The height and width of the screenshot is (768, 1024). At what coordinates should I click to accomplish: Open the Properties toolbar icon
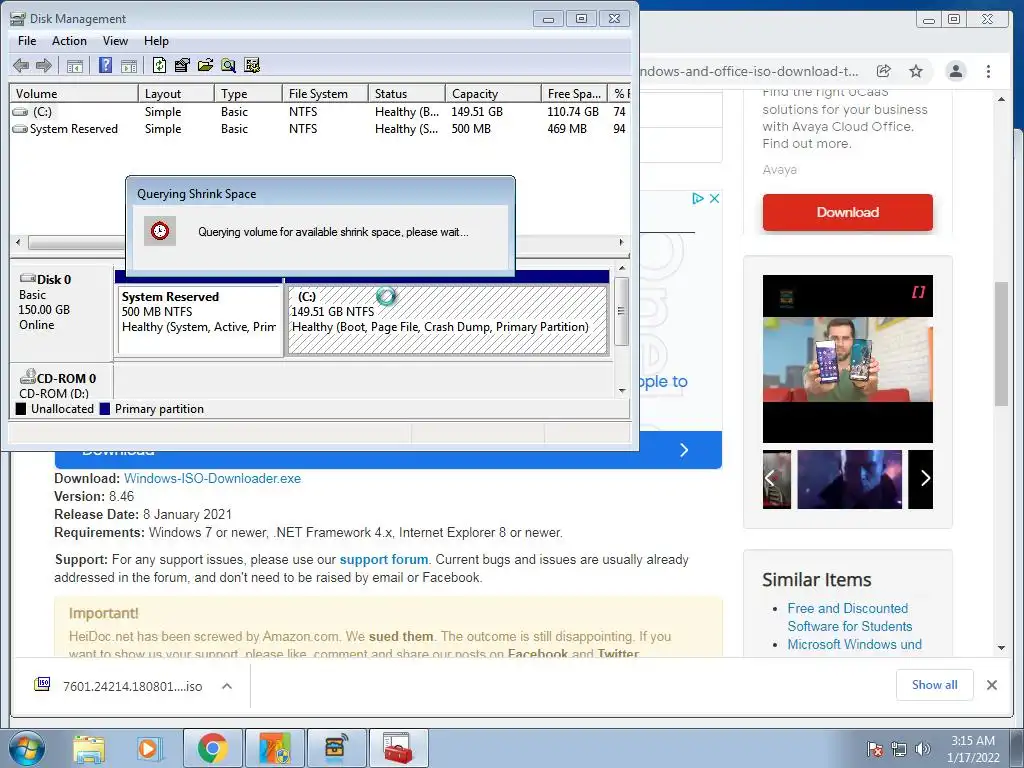coord(182,65)
